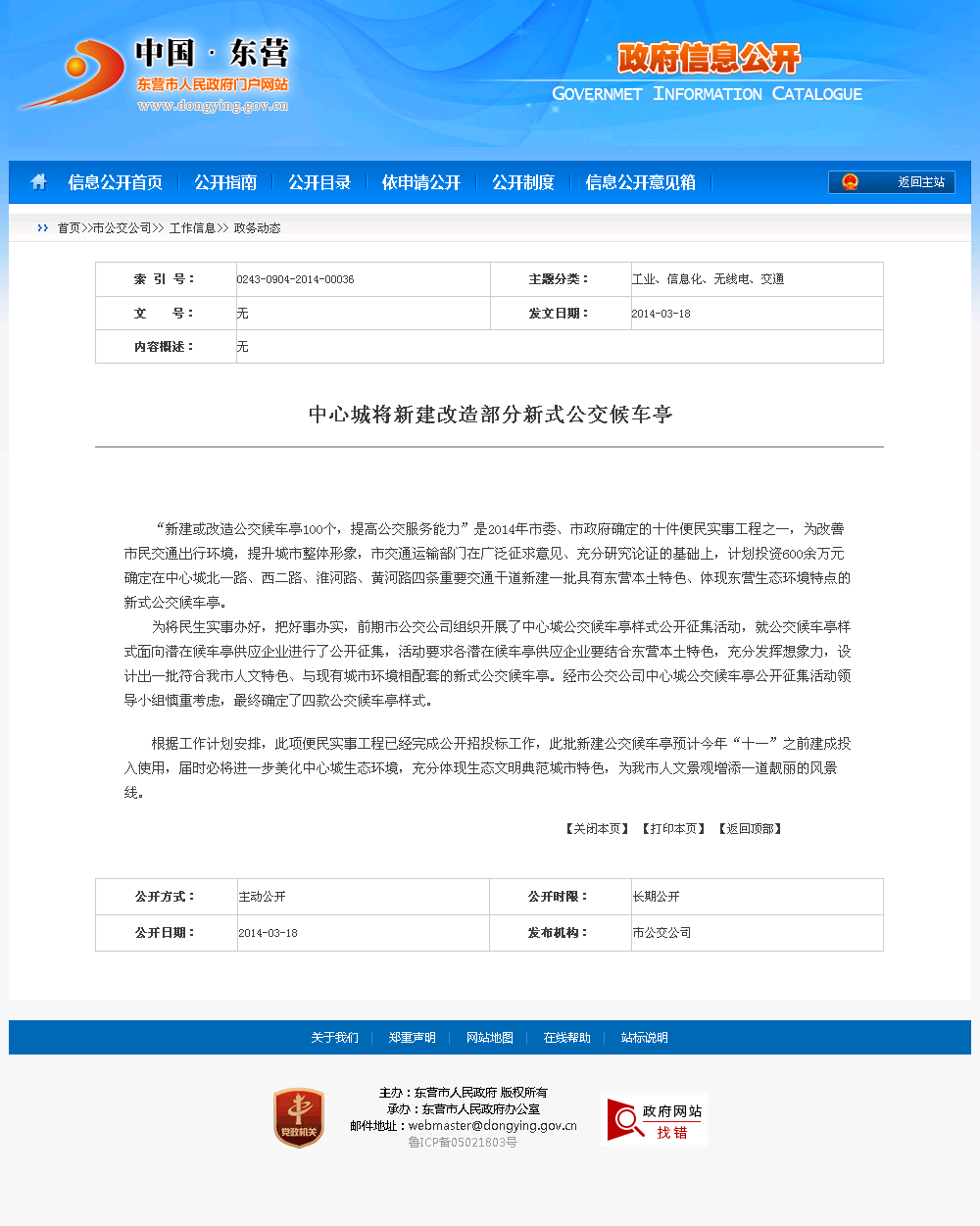Click the 打印本页 link
Image resolution: width=980 pixels, height=1226 pixels.
click(x=673, y=829)
